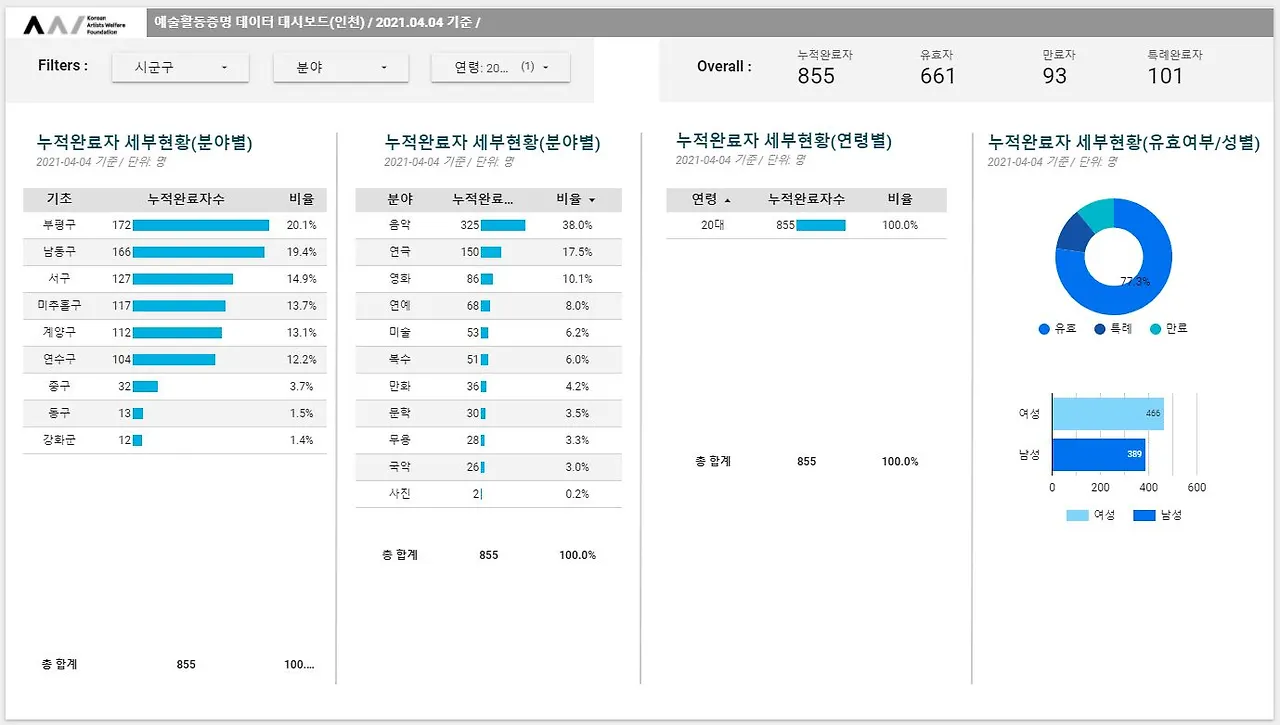This screenshot has width=1280, height=725.
Task: Click the 특례 legend dot under the donut chart
Action: click(1100, 328)
